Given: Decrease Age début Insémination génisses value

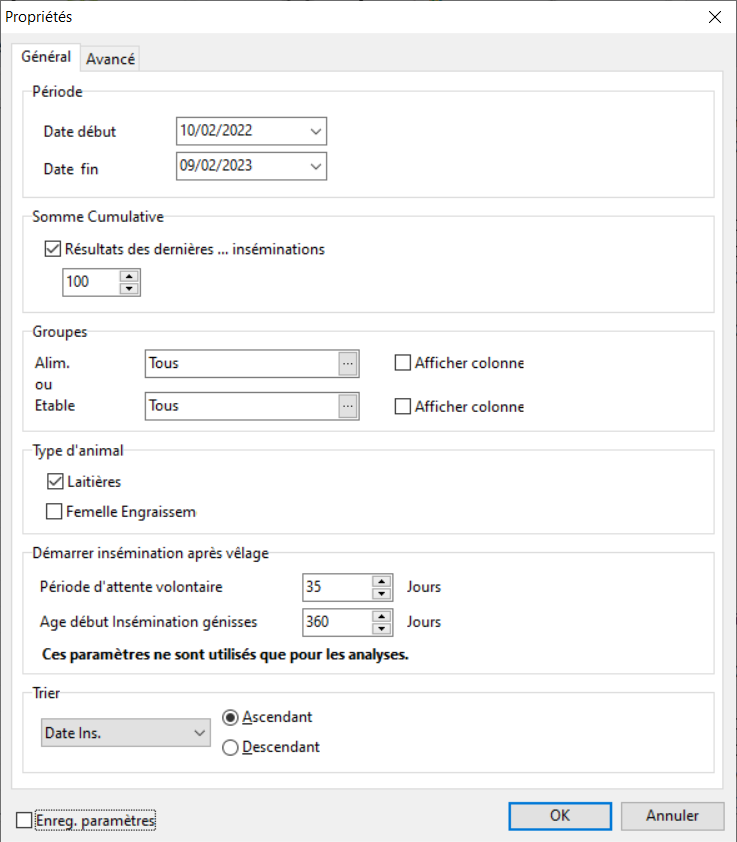Looking at the screenshot, I should [x=381, y=629].
